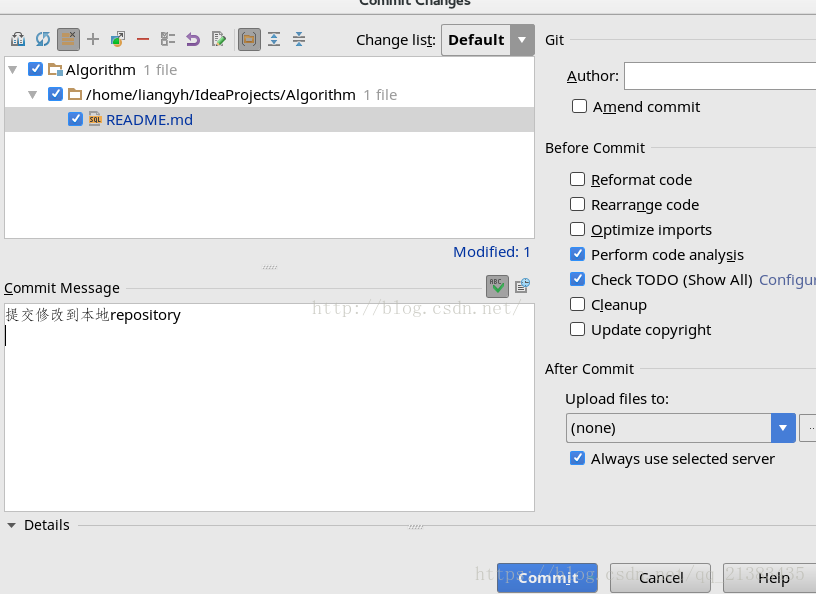This screenshot has height=594, width=816.
Task: Uncheck the /home/liangyh/IdeaProjects/Algorithm folder checkbox
Action: click(55, 94)
